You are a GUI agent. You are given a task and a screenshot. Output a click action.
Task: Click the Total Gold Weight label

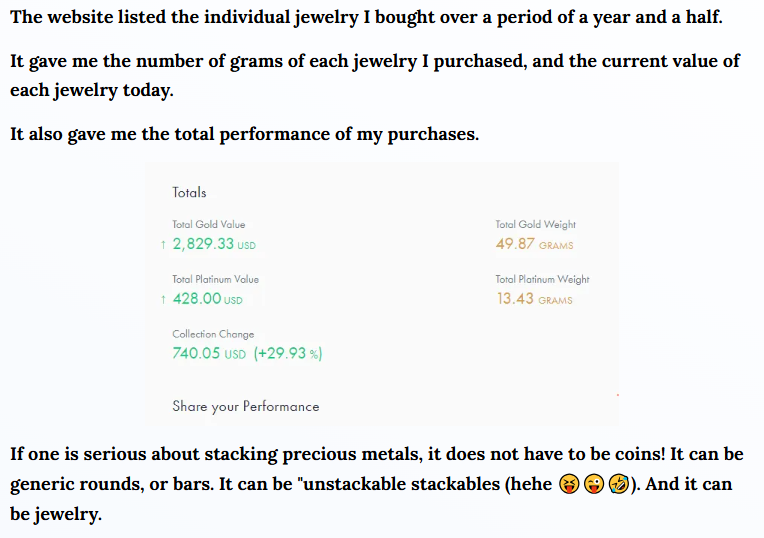point(535,224)
